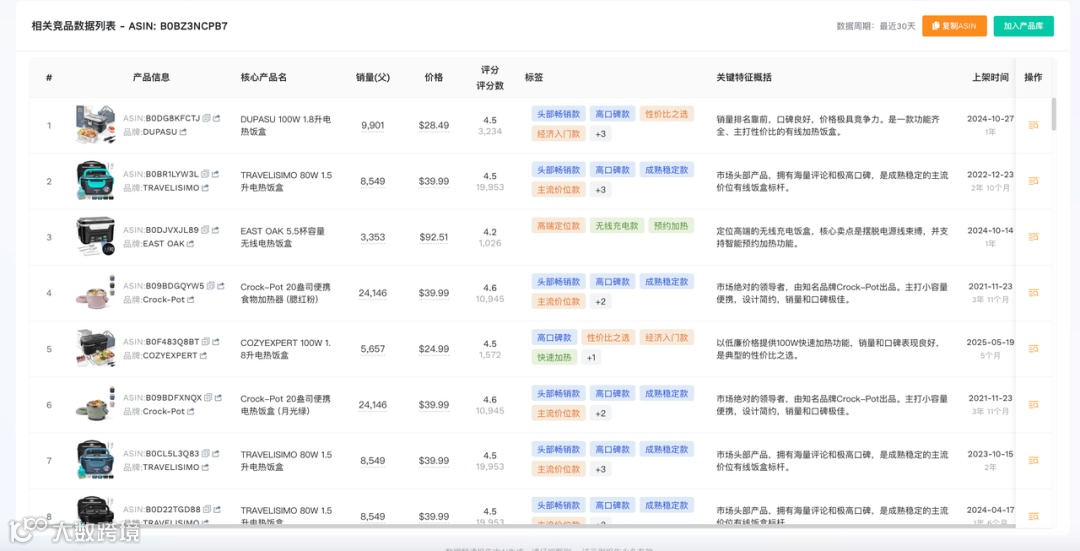The width and height of the screenshot is (1080, 551).
Task: Click 无线充电款 tag in EAST OAK row
Action: click(616, 226)
